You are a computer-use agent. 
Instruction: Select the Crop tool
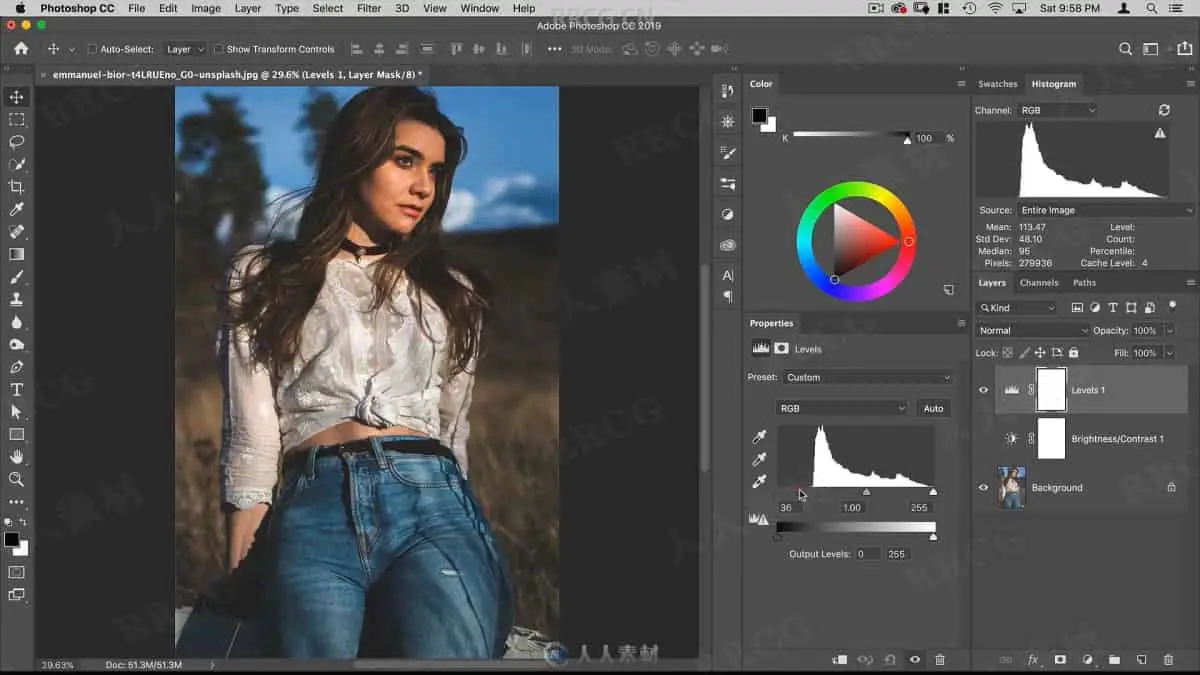coord(16,187)
